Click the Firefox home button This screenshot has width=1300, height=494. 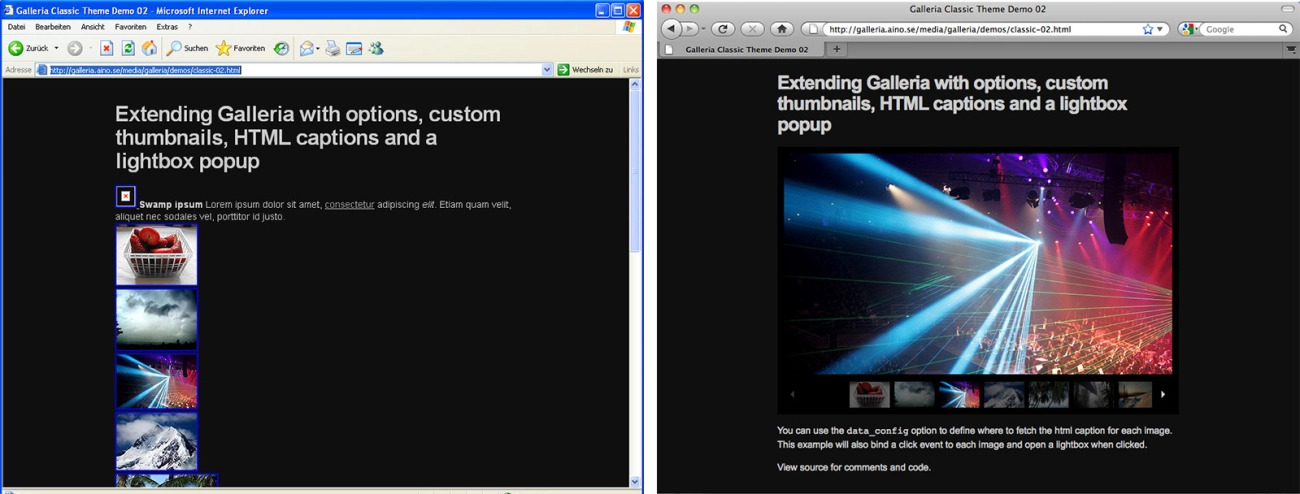point(782,29)
